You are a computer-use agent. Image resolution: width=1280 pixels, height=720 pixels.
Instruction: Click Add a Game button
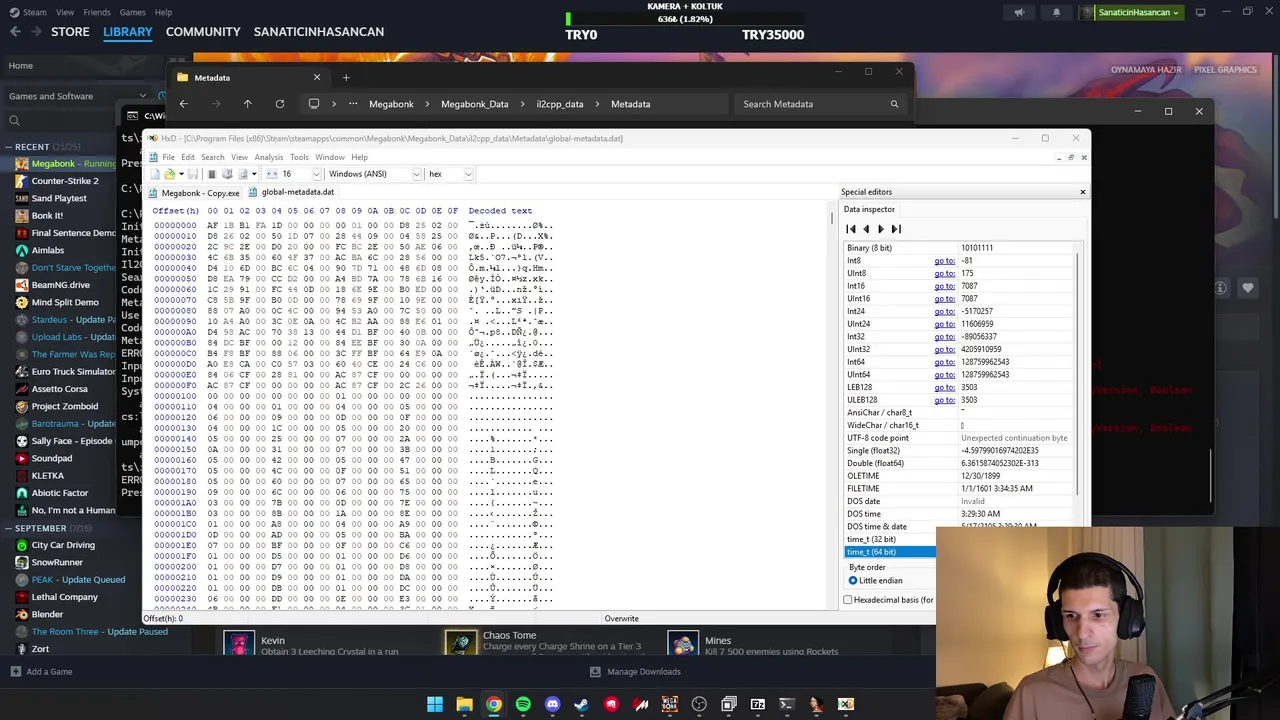[41, 672]
